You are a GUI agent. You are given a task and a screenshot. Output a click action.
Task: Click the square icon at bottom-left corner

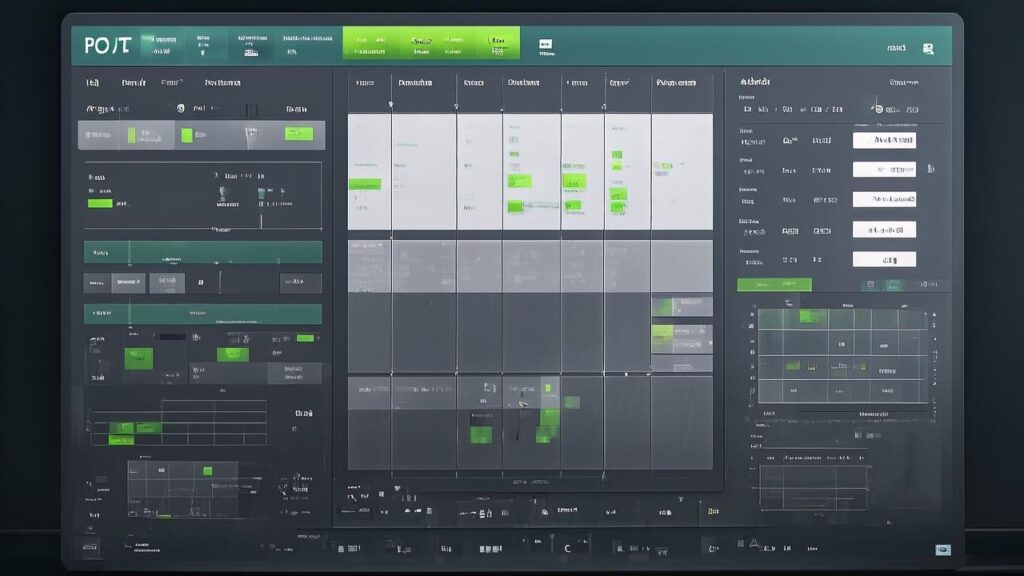pyautogui.click(x=87, y=547)
